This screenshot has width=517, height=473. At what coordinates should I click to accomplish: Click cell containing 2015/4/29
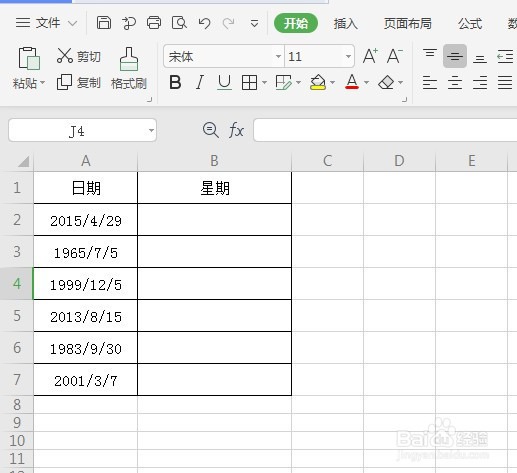(86, 220)
